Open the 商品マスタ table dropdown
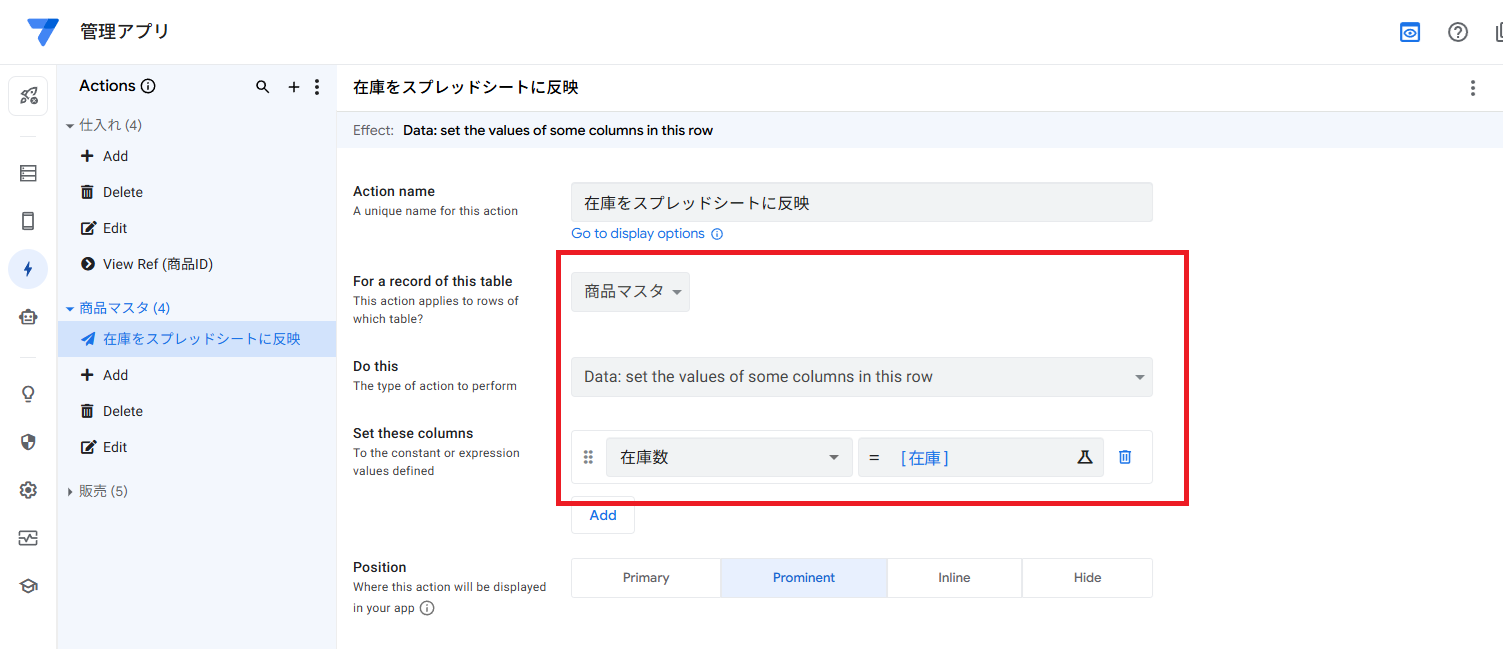 631,292
